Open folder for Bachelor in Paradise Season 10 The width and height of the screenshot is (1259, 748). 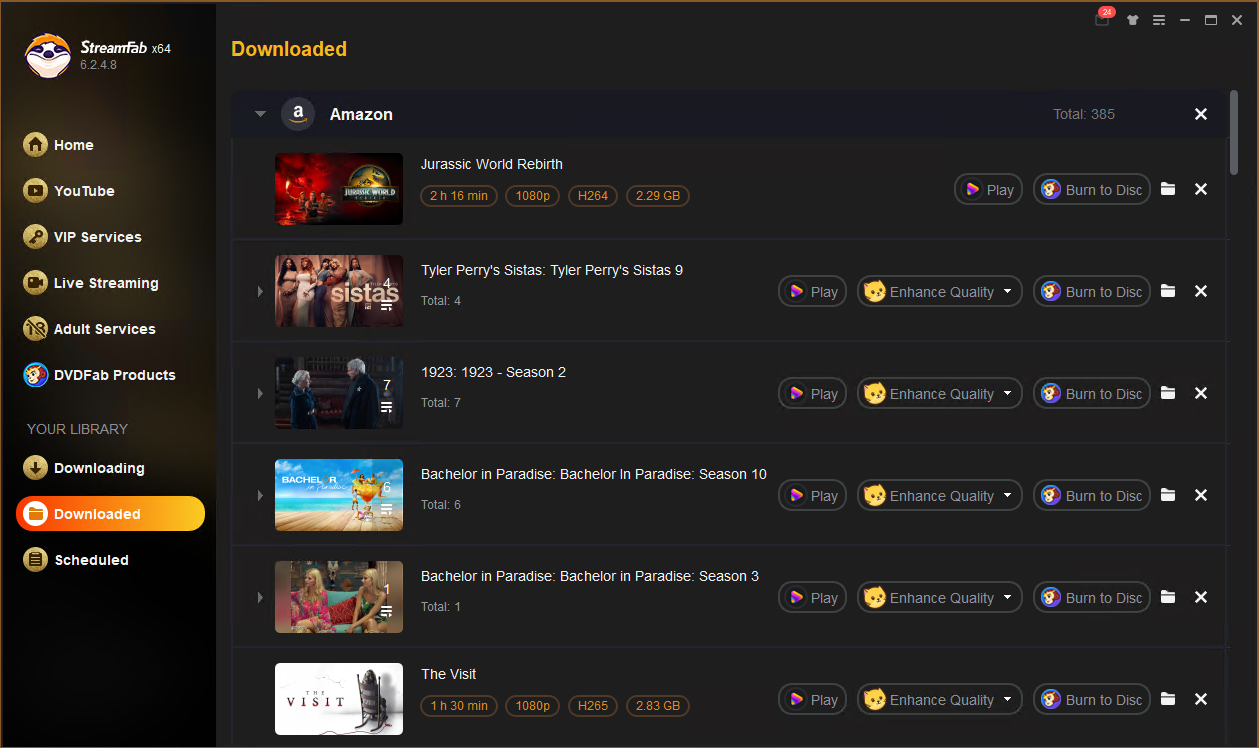1168,495
